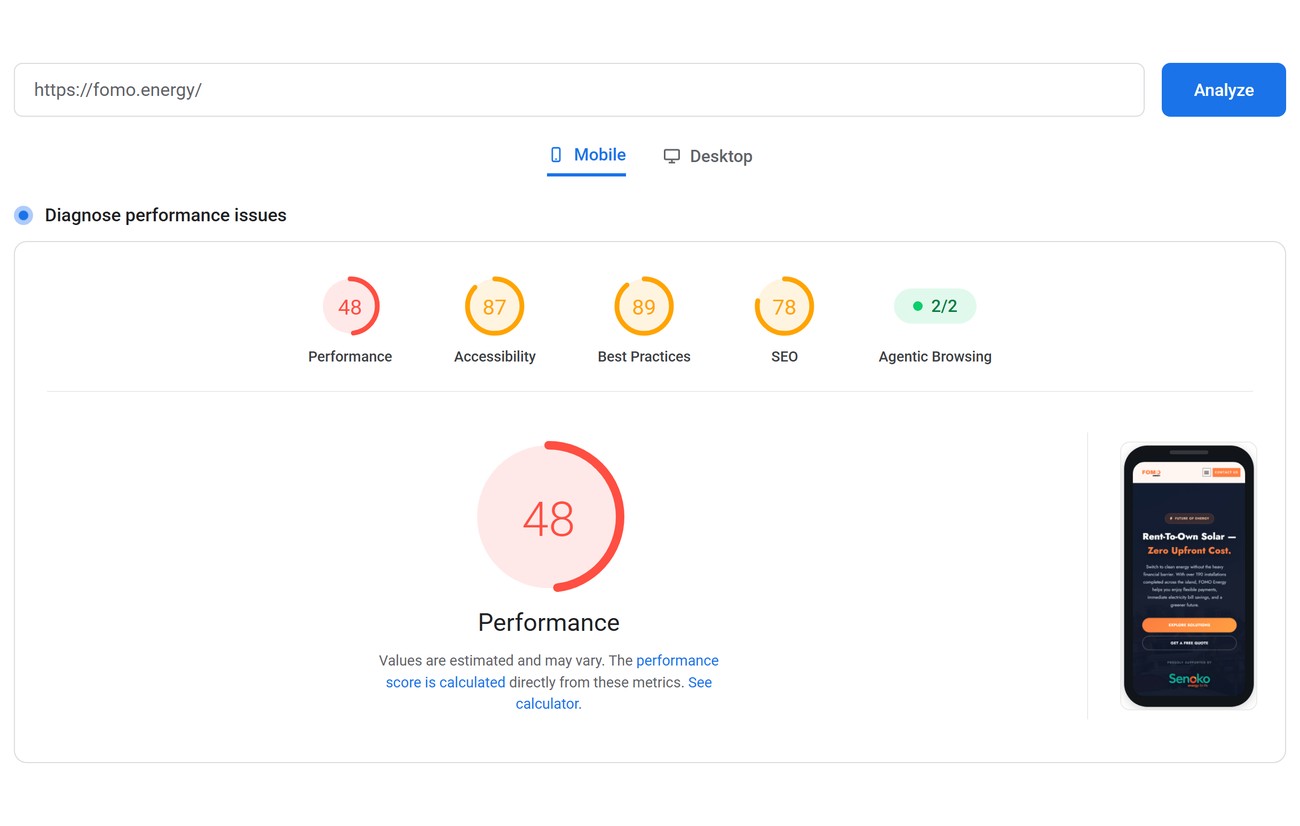Viewport: 1300px width, 826px height.
Task: Select the Accessibility score gauge 87
Action: pos(495,306)
